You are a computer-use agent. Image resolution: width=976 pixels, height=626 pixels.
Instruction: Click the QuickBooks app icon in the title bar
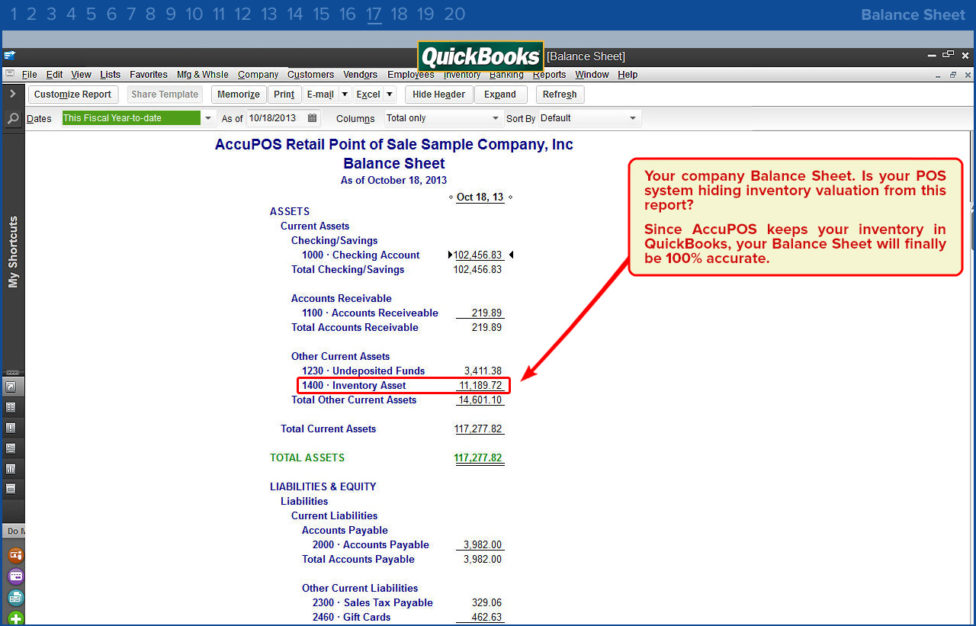[9, 55]
